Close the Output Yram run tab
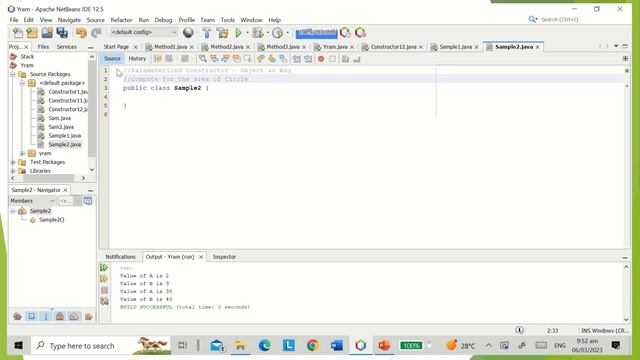The image size is (640, 360). tap(201, 257)
